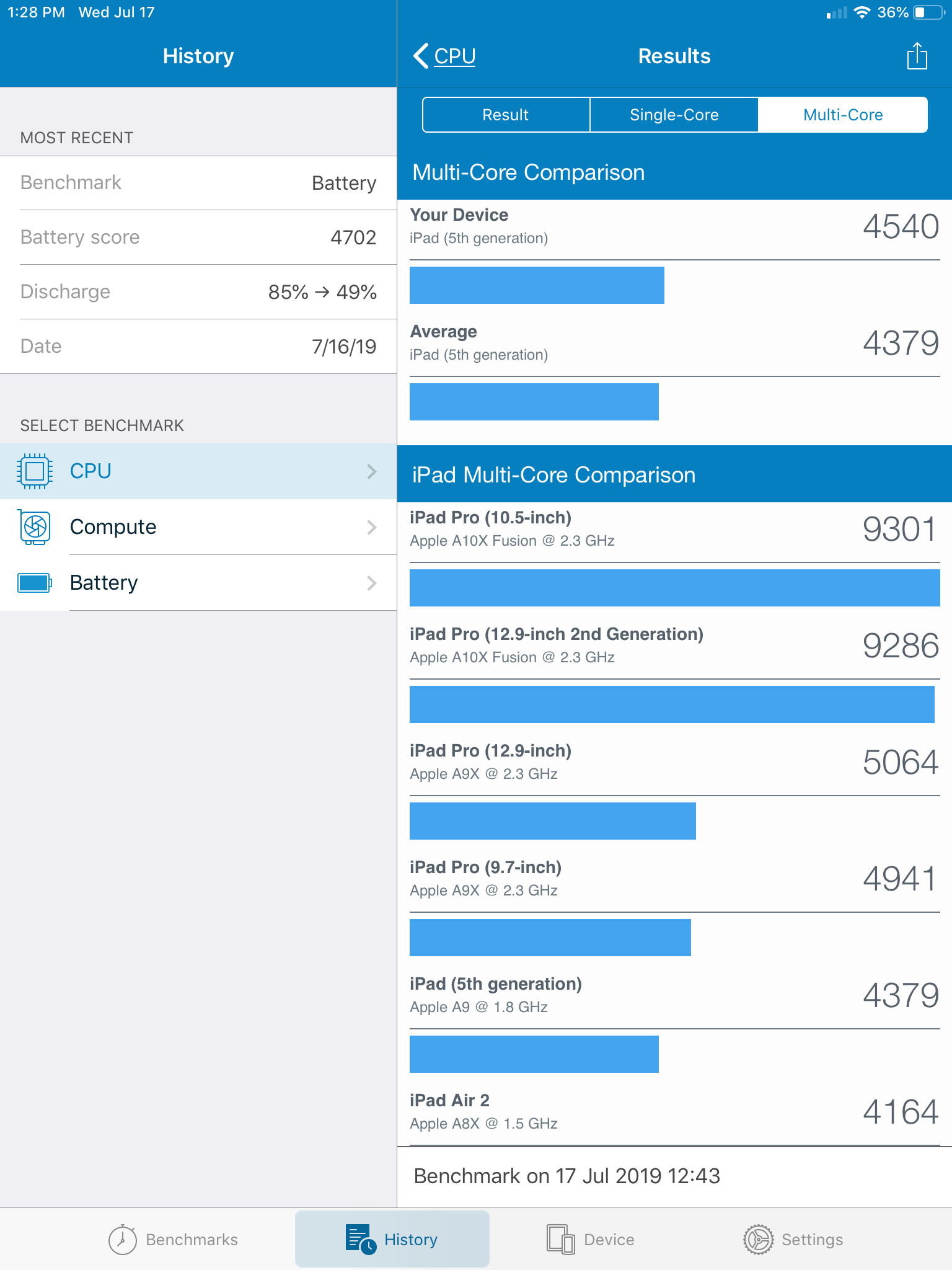This screenshot has width=952, height=1270.
Task: Tap the Discharge 85% → 49% value
Action: (x=322, y=292)
